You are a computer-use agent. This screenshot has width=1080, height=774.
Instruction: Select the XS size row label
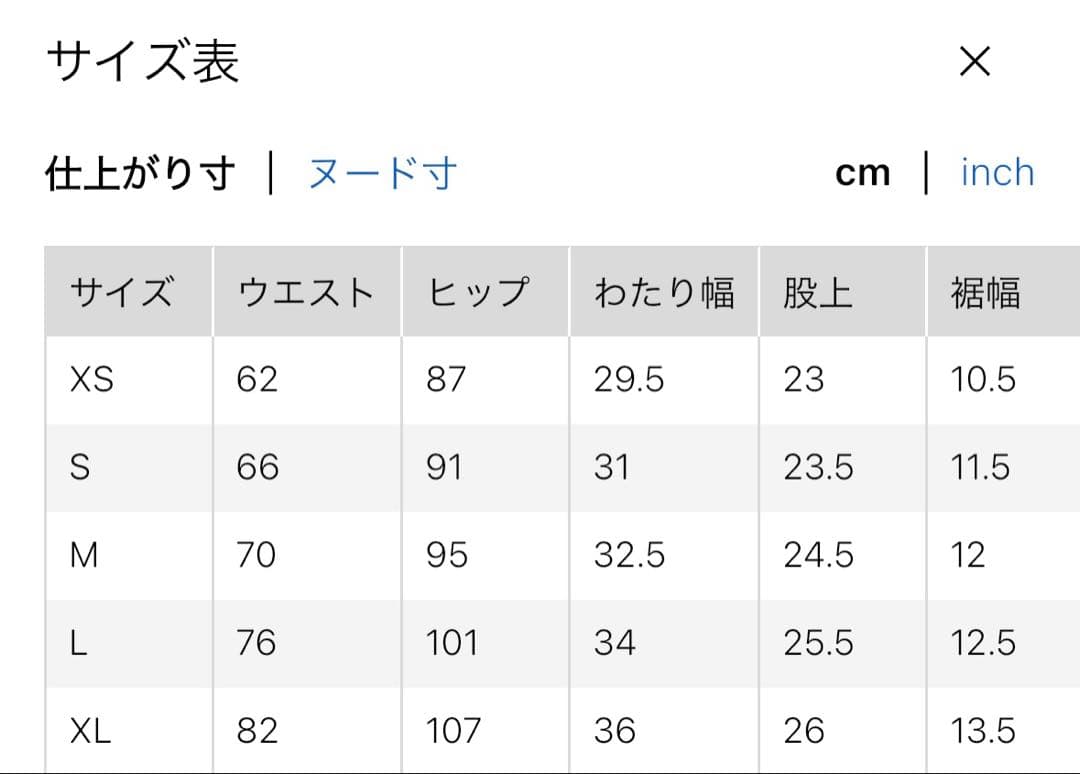point(92,380)
